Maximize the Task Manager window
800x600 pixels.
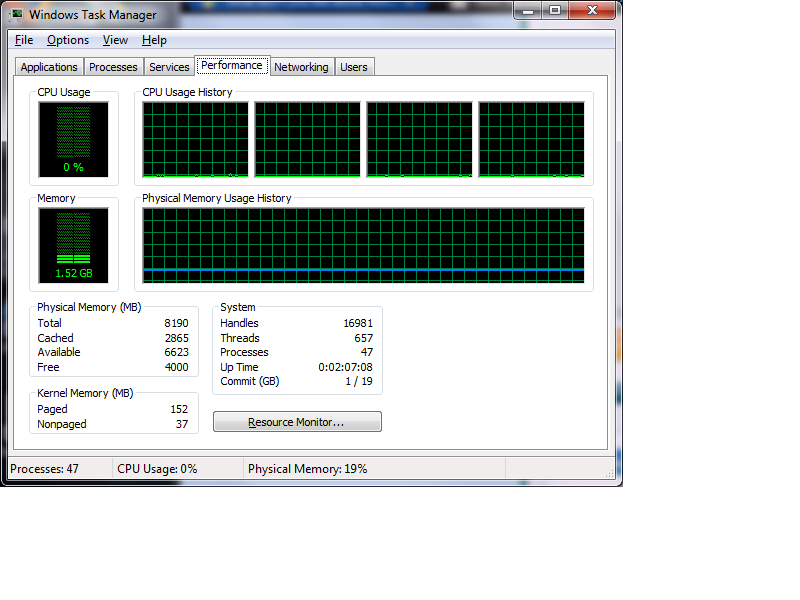coord(555,10)
